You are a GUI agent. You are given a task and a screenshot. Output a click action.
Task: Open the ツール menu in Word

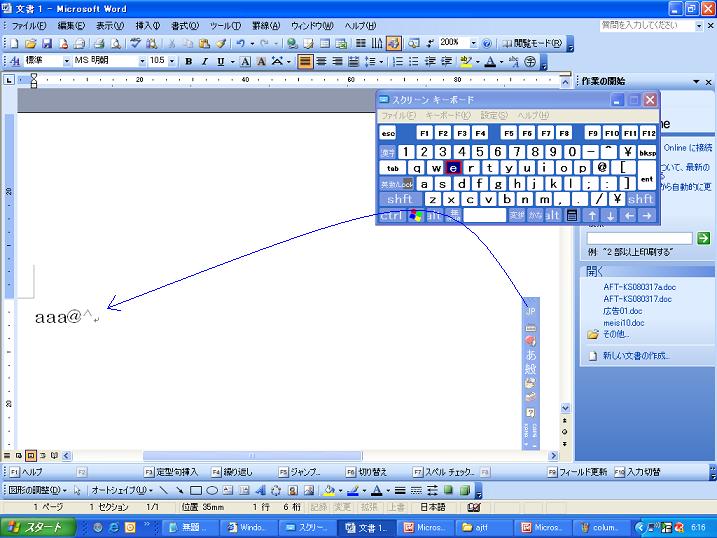click(x=225, y=26)
